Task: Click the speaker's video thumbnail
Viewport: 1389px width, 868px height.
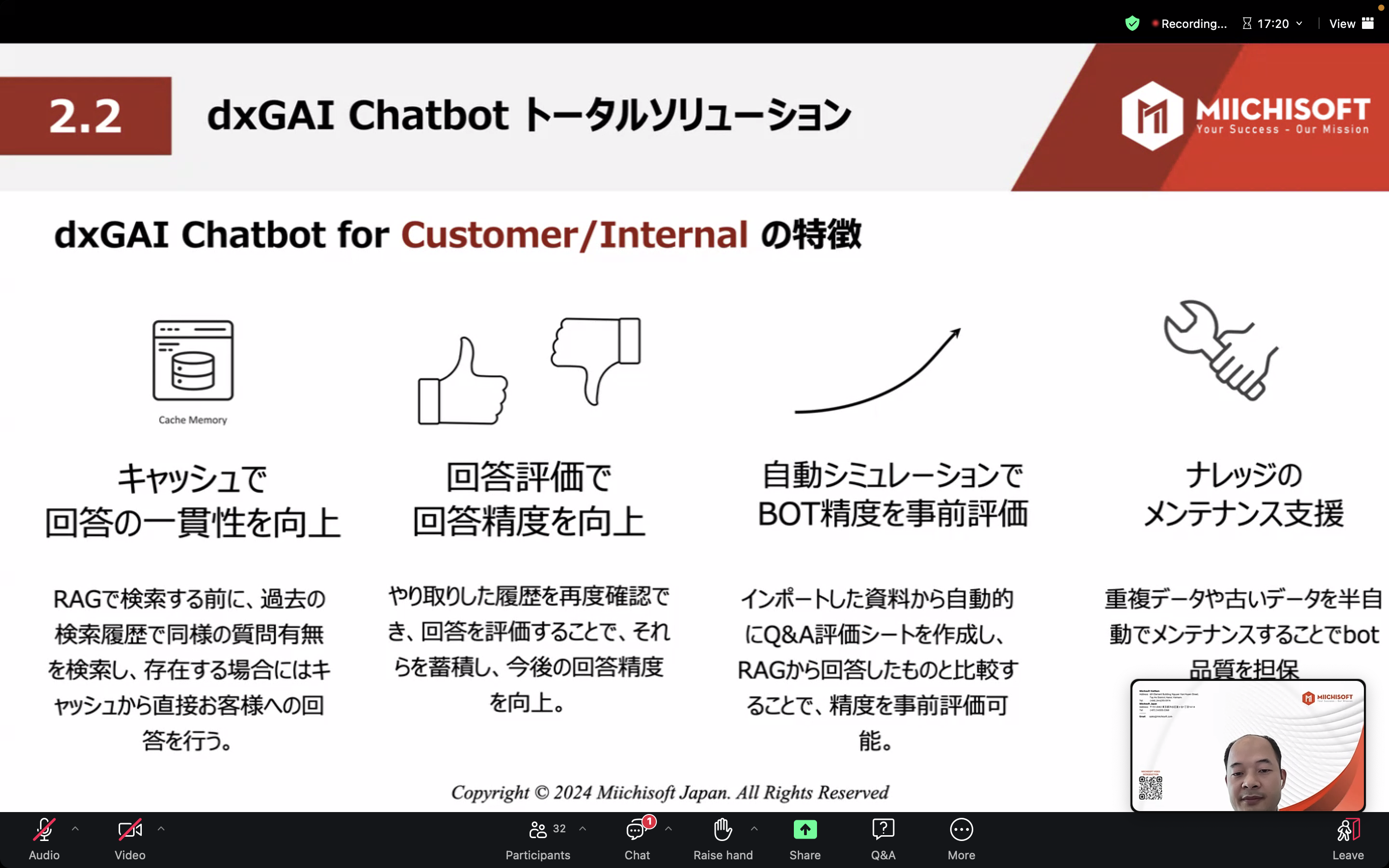Action: pyautogui.click(x=1247, y=745)
